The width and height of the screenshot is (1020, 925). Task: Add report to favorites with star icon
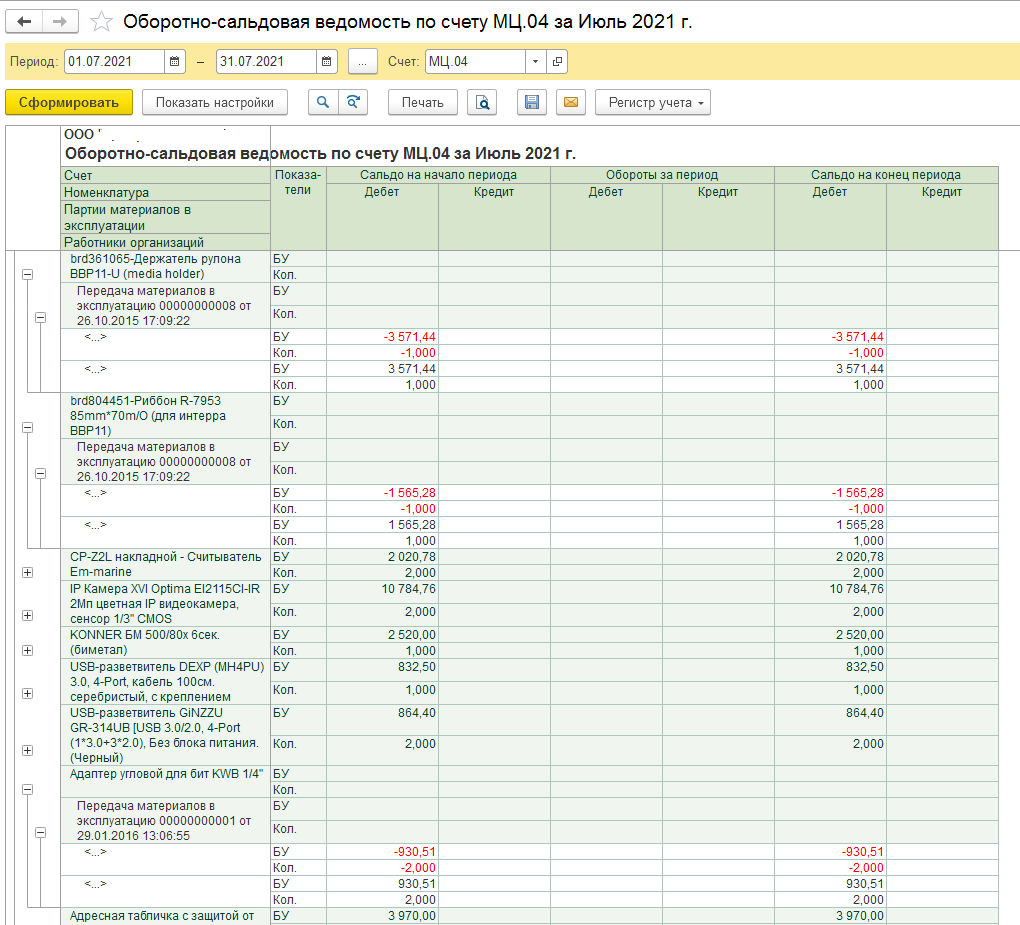point(101,22)
